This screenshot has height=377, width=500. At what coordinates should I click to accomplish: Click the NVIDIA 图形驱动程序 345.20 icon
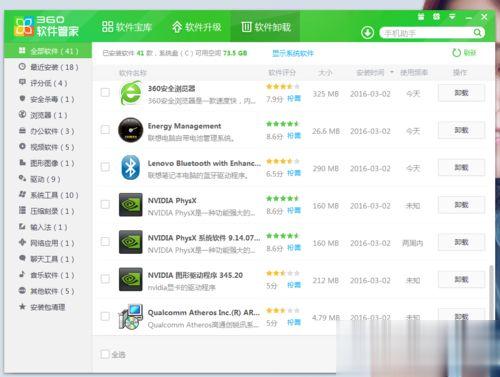tap(130, 279)
